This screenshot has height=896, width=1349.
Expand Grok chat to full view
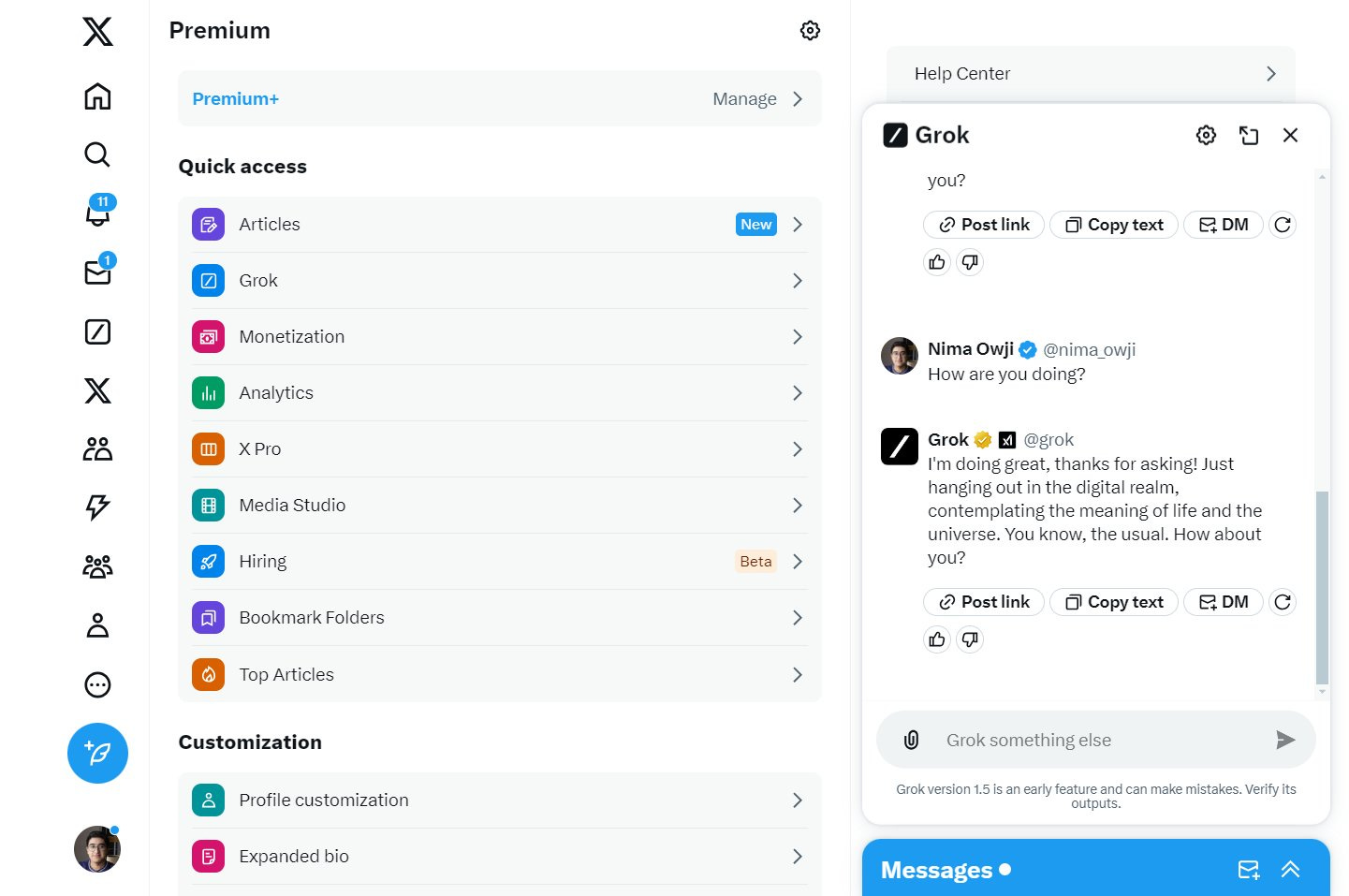tap(1249, 136)
